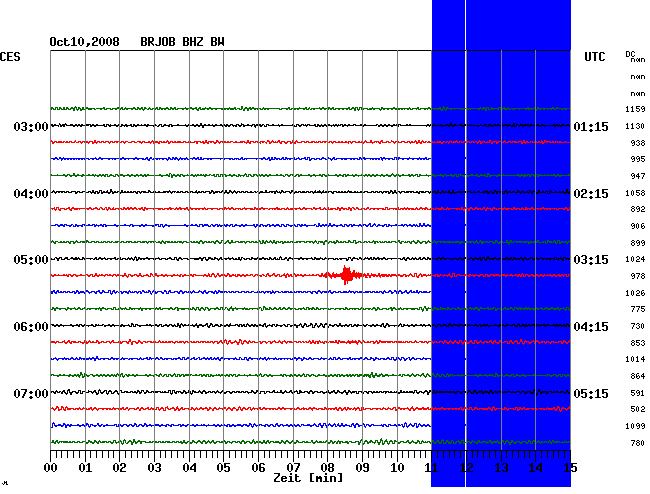This screenshot has width=650, height=494.
Task: Click the DC value 1058
Action: tap(635, 193)
